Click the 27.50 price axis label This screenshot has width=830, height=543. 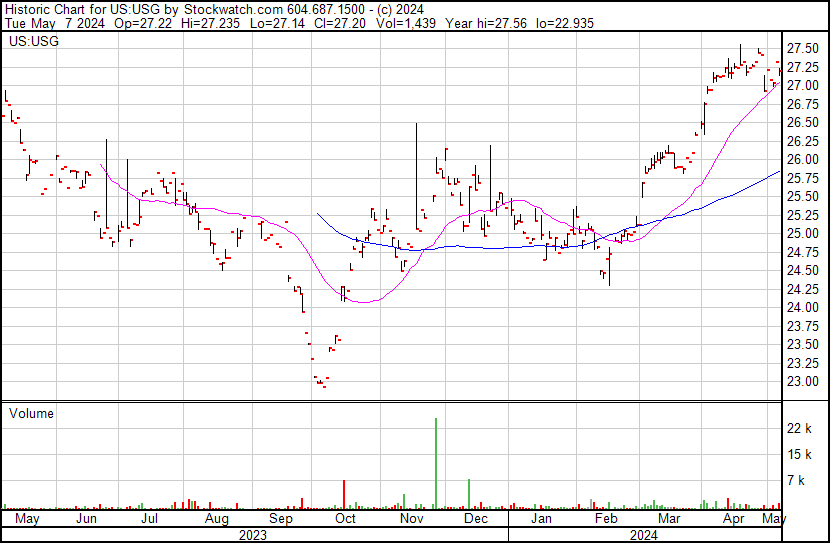(x=802, y=49)
